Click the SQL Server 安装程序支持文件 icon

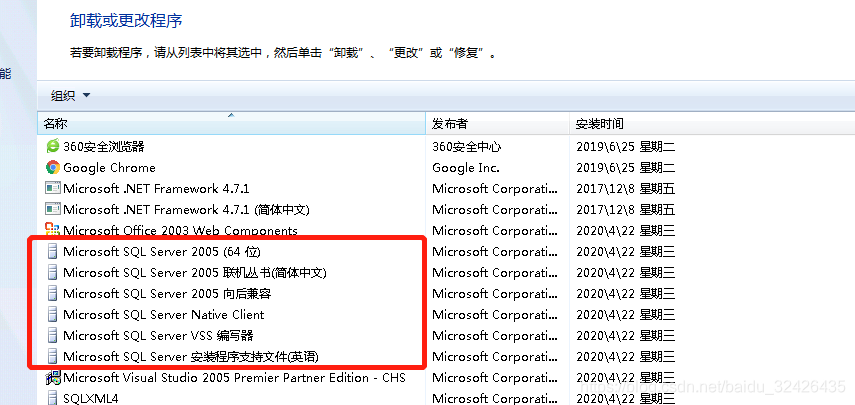(53, 356)
